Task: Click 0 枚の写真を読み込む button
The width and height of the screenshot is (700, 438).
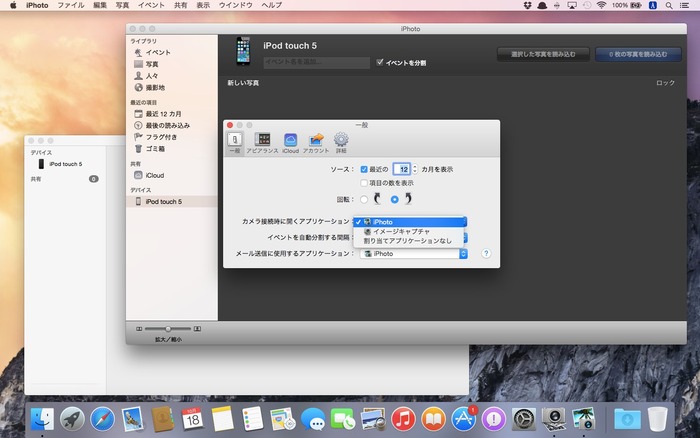Action: click(x=638, y=54)
